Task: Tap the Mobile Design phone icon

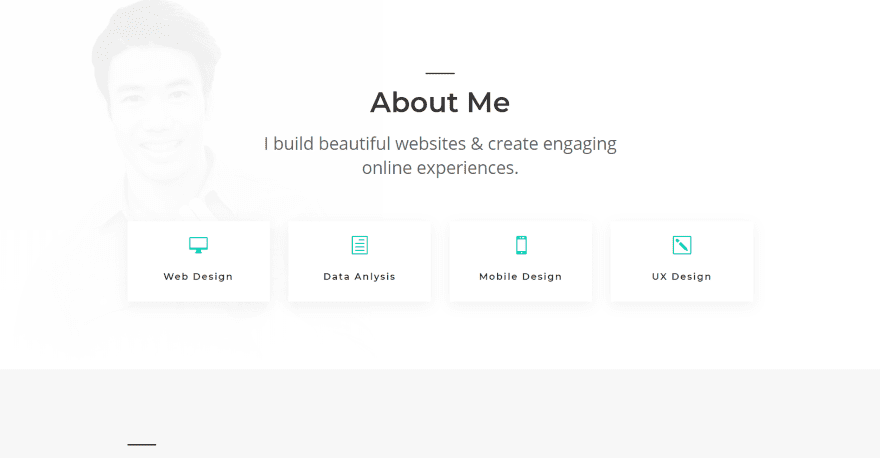Action: pyautogui.click(x=521, y=245)
